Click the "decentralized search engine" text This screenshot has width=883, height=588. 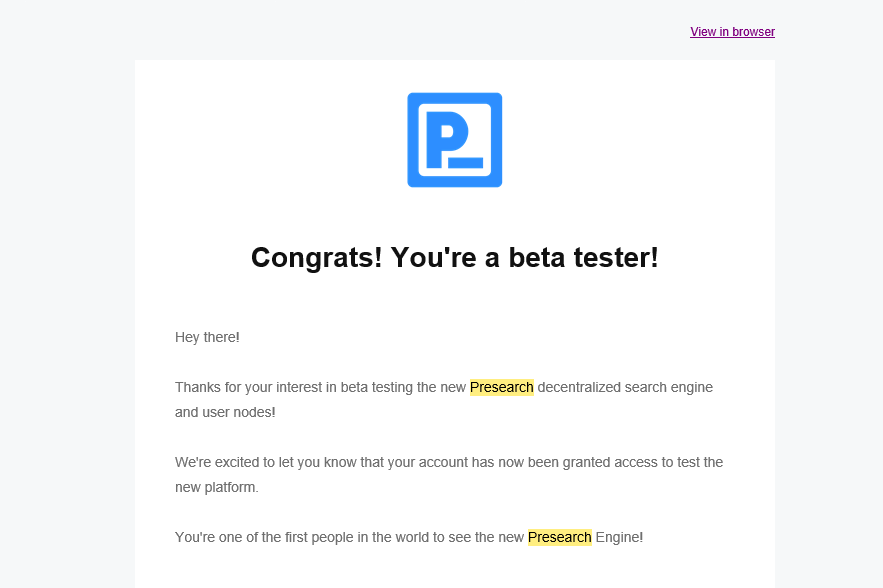(625, 387)
